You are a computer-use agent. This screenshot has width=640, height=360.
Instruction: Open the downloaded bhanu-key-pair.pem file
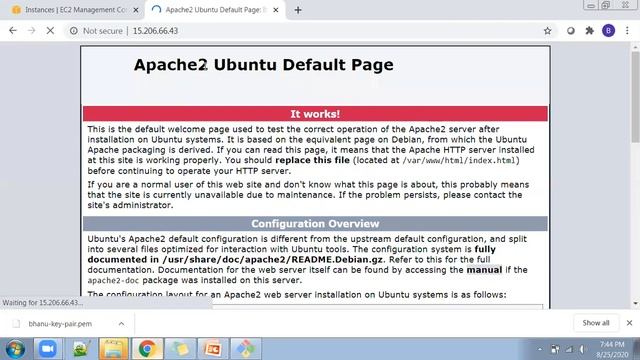60,324
